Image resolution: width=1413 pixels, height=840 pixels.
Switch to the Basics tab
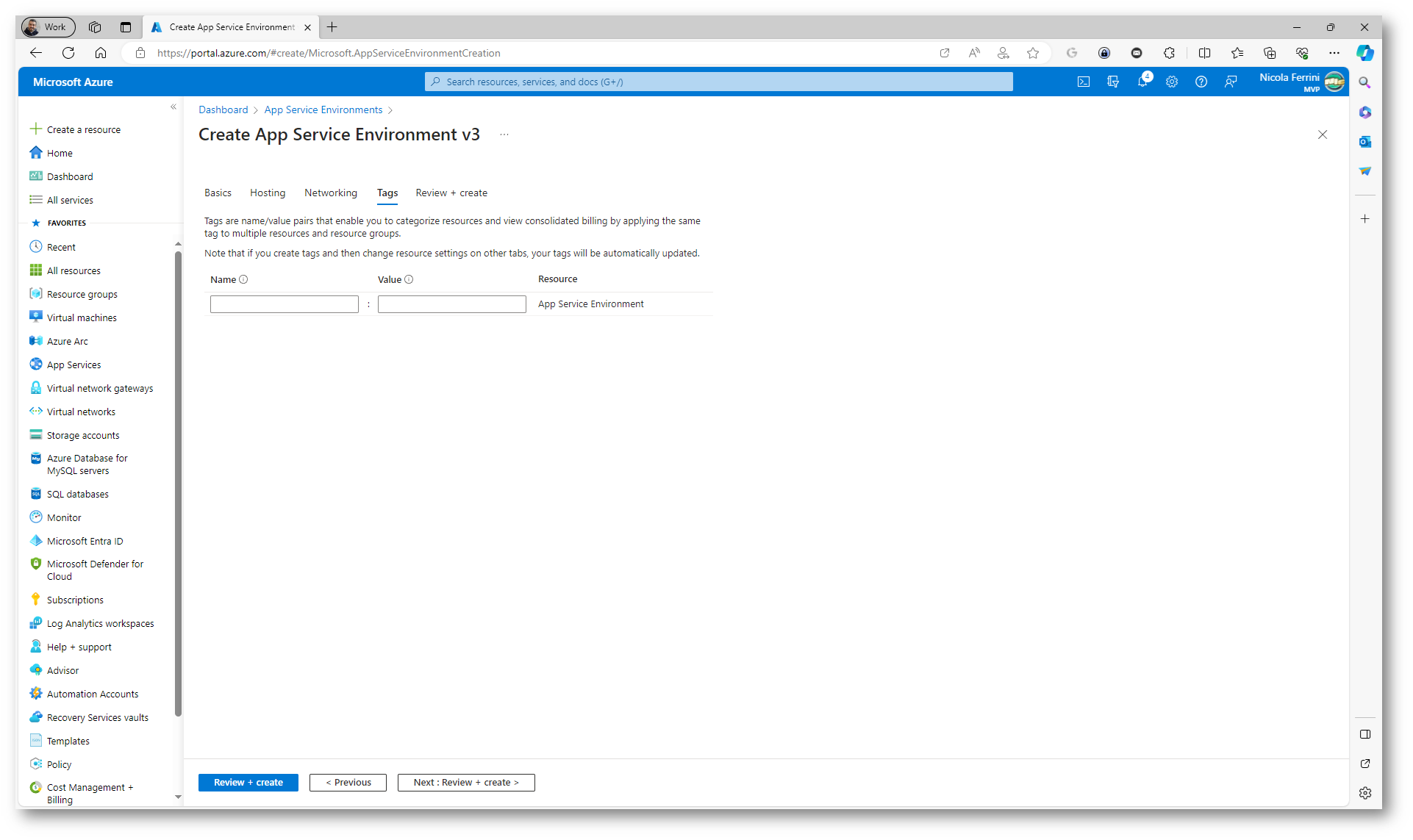click(x=218, y=193)
